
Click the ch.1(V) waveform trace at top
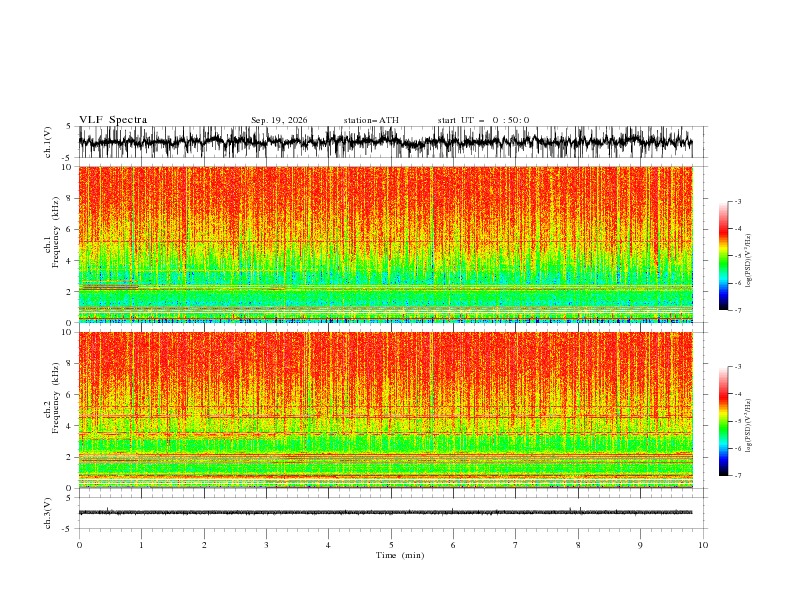[x=385, y=142]
